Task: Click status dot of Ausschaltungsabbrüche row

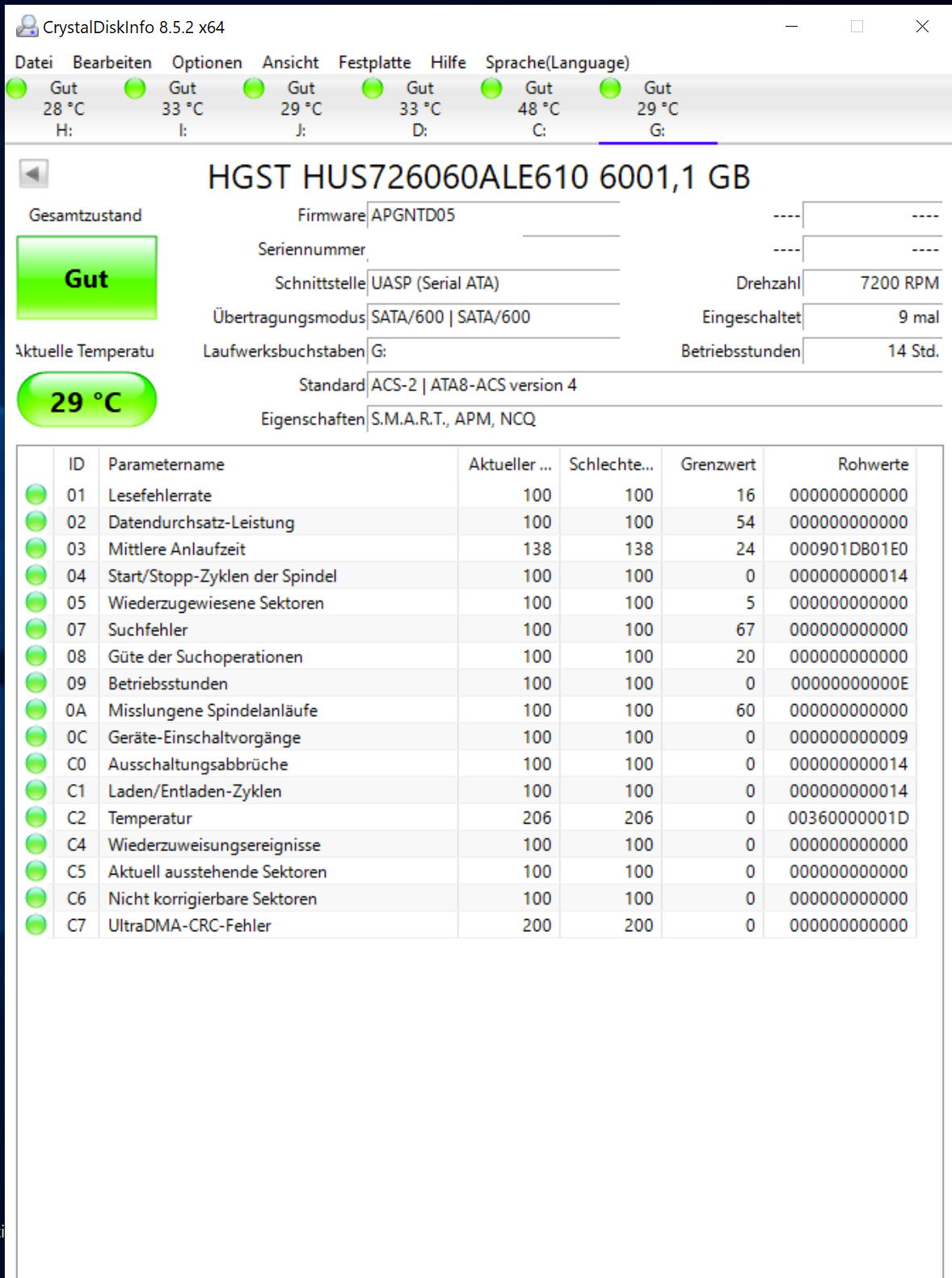Action: (36, 763)
